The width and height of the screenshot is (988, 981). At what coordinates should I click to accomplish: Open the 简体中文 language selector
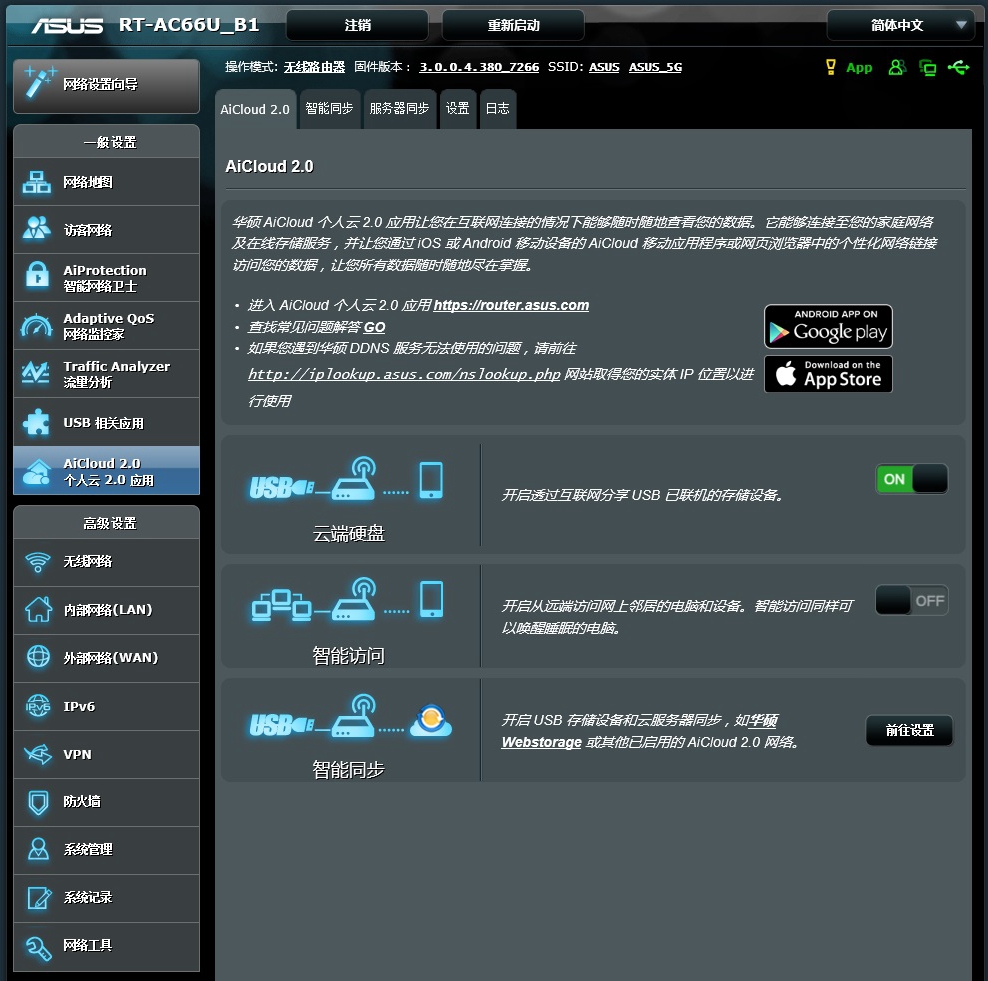901,24
